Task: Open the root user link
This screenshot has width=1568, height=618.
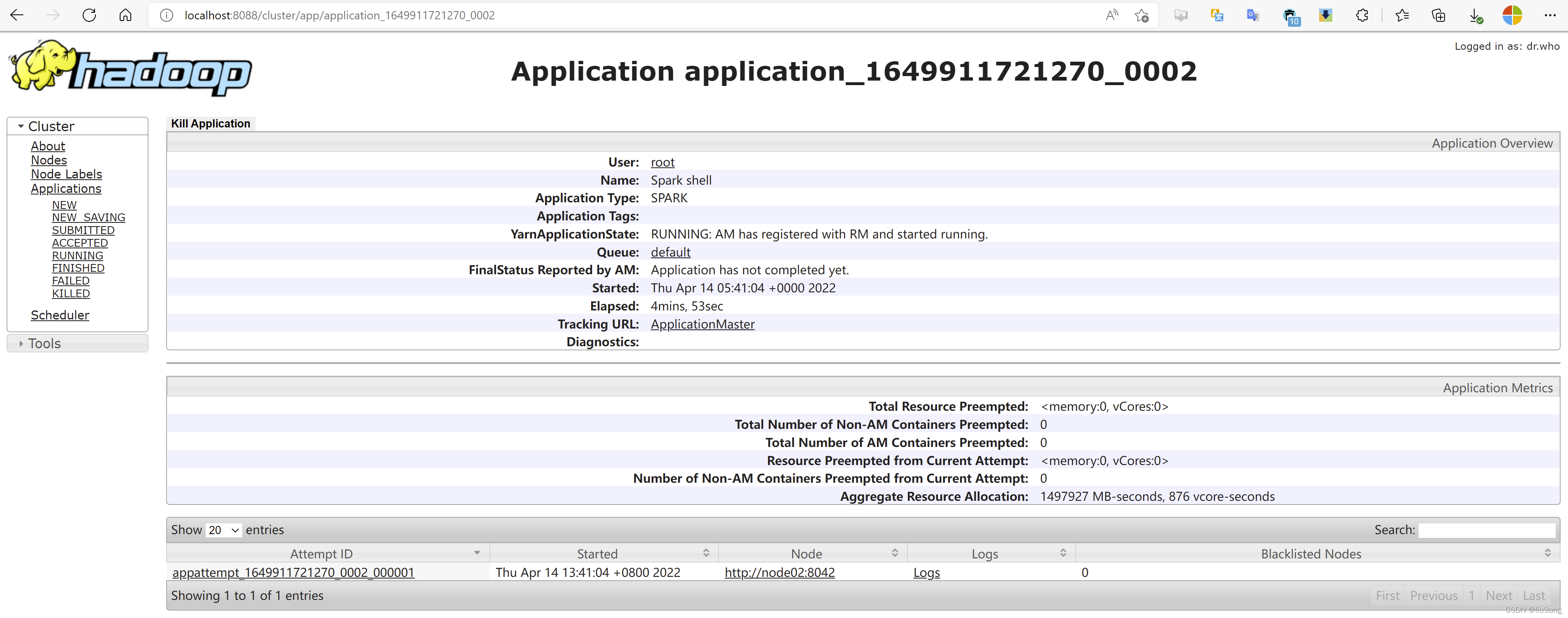Action: pos(662,162)
